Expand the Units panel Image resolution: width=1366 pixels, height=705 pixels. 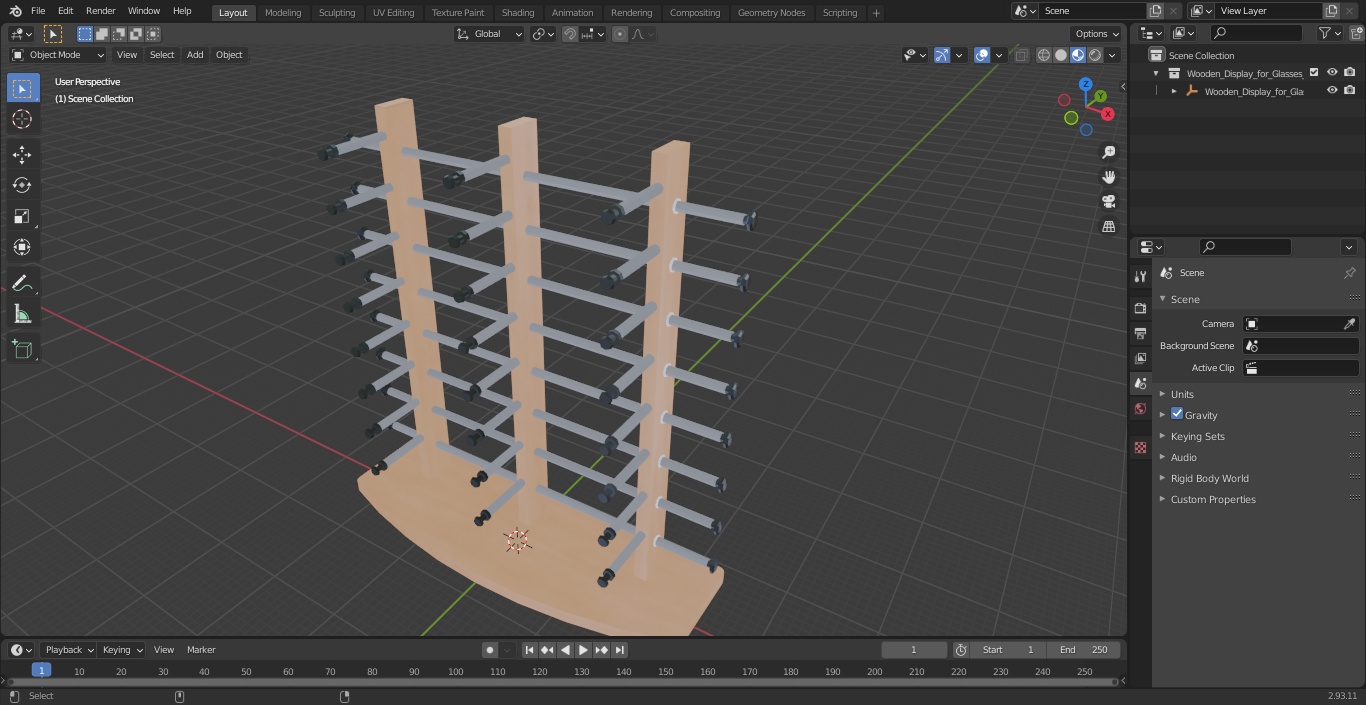click(1182, 394)
